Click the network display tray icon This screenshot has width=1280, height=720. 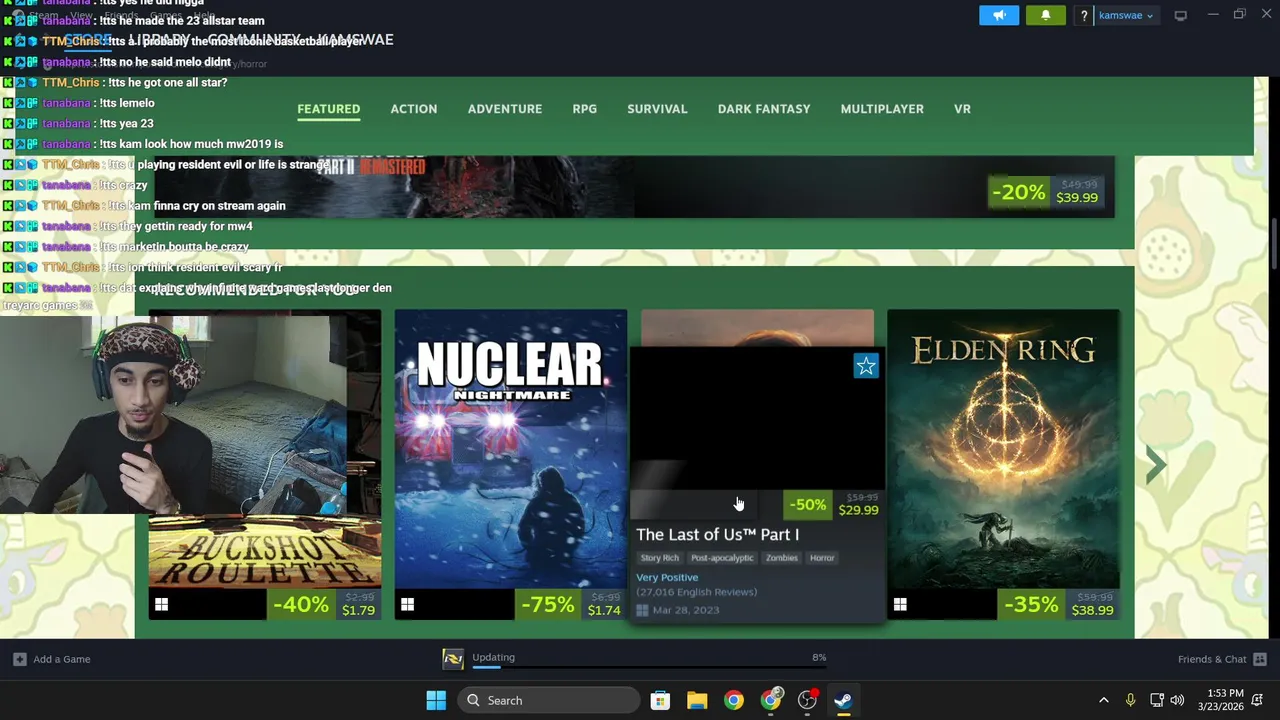click(x=1156, y=700)
